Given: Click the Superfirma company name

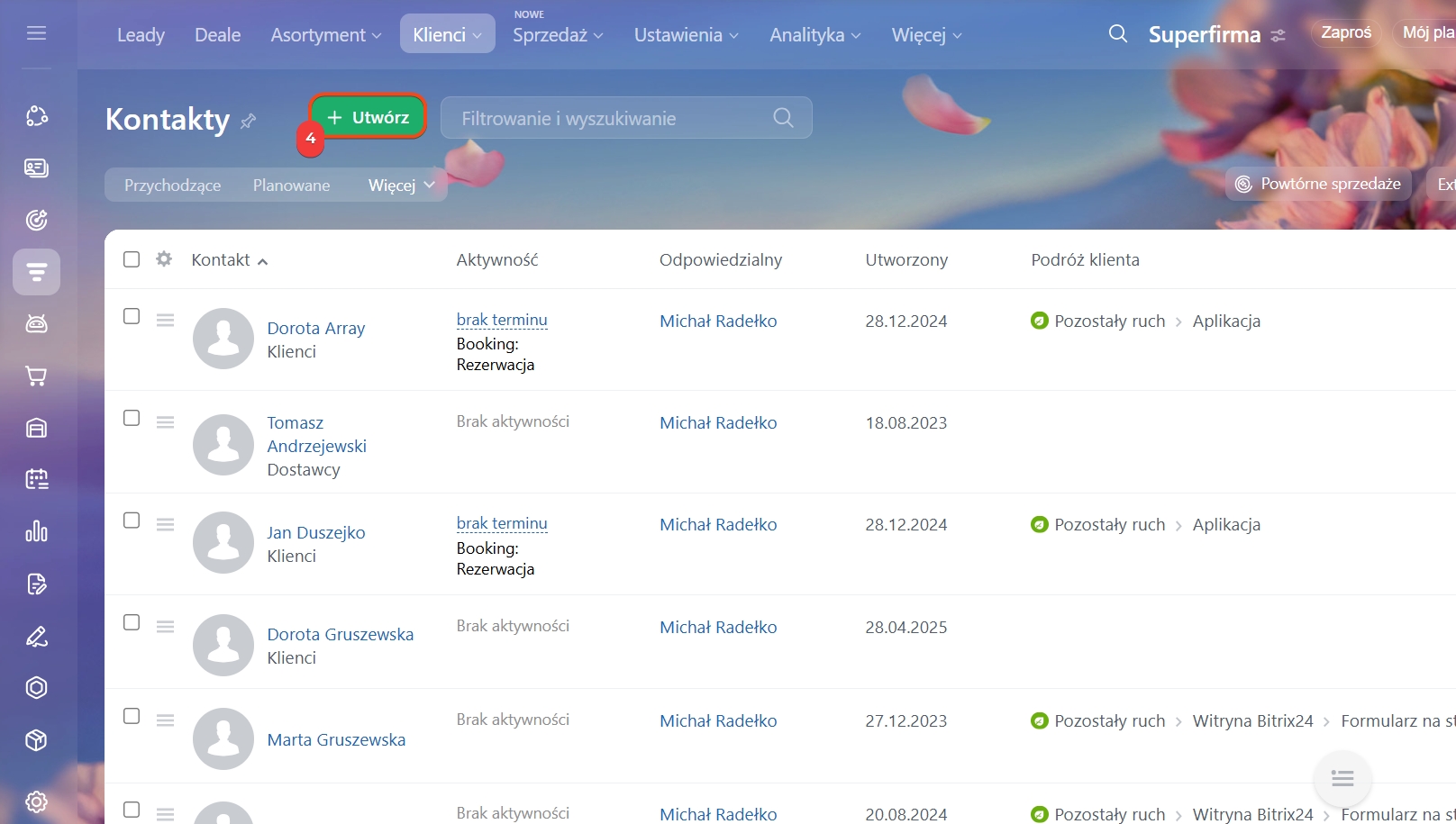Looking at the screenshot, I should pyautogui.click(x=1205, y=35).
